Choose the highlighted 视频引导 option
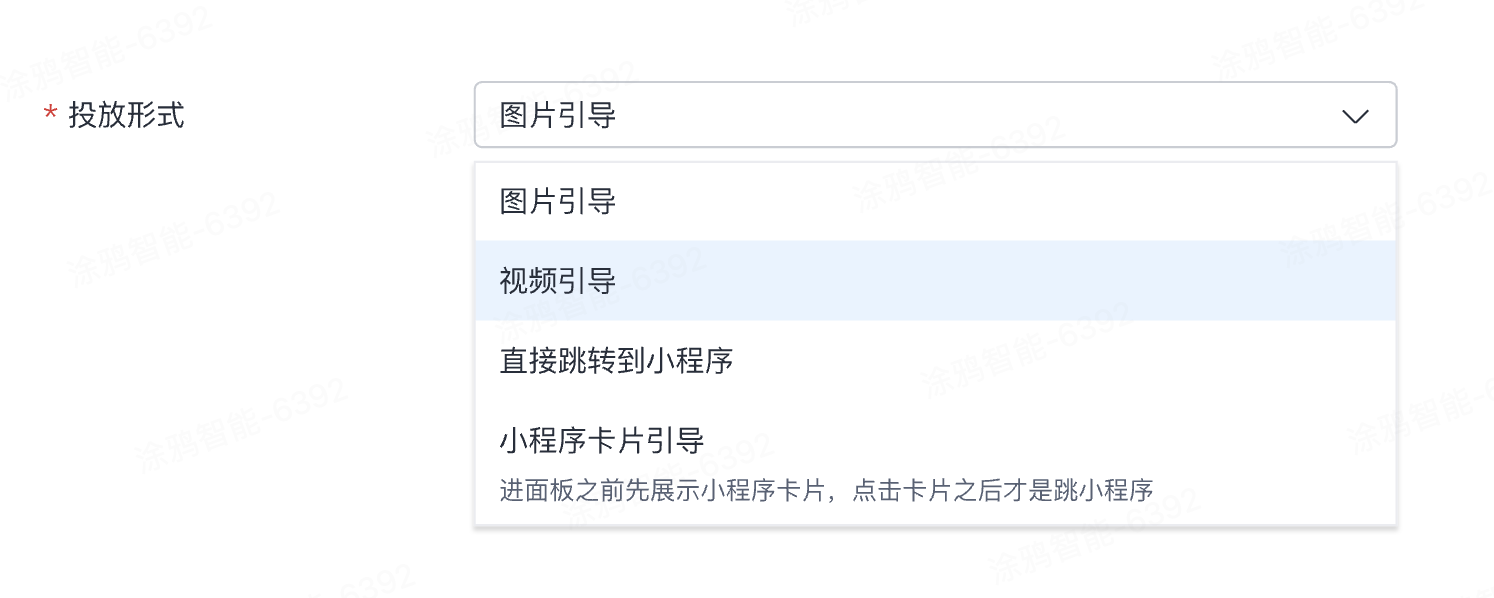Image resolution: width=1494 pixels, height=598 pixels. (x=558, y=281)
